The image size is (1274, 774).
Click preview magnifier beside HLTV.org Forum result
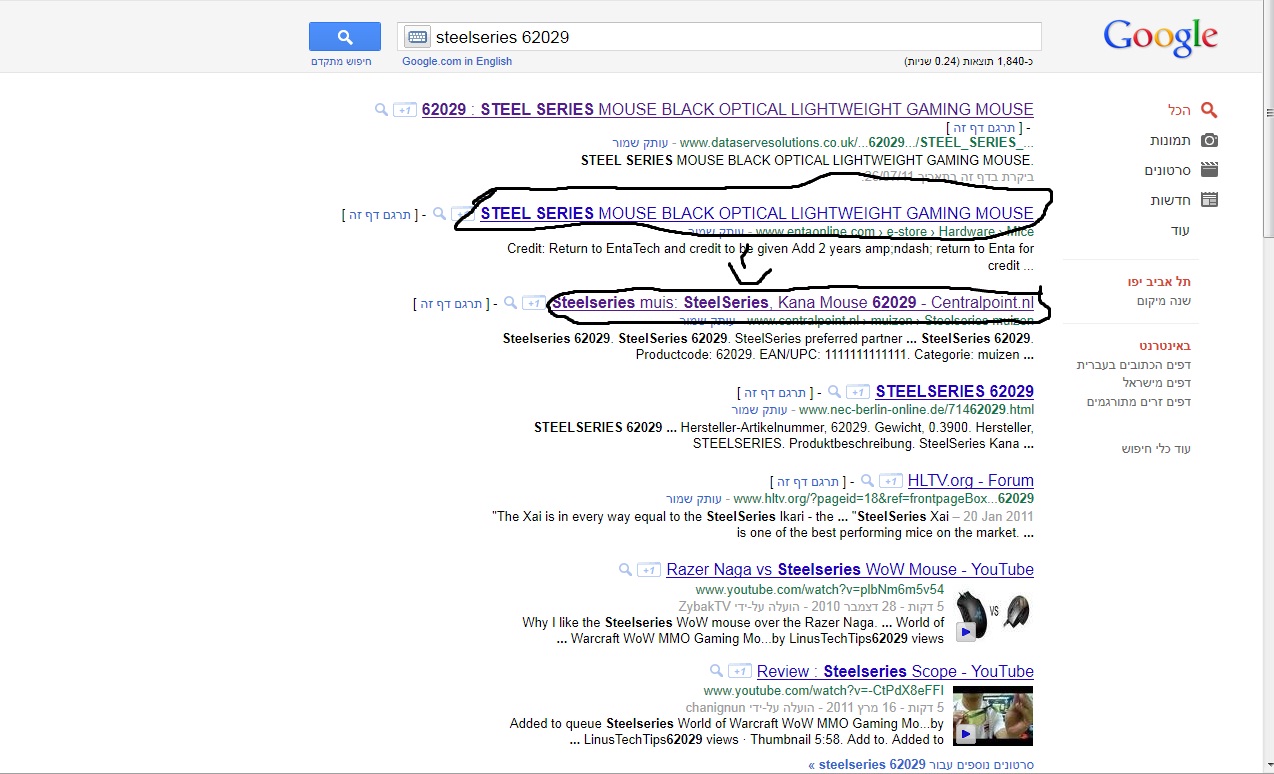(868, 481)
